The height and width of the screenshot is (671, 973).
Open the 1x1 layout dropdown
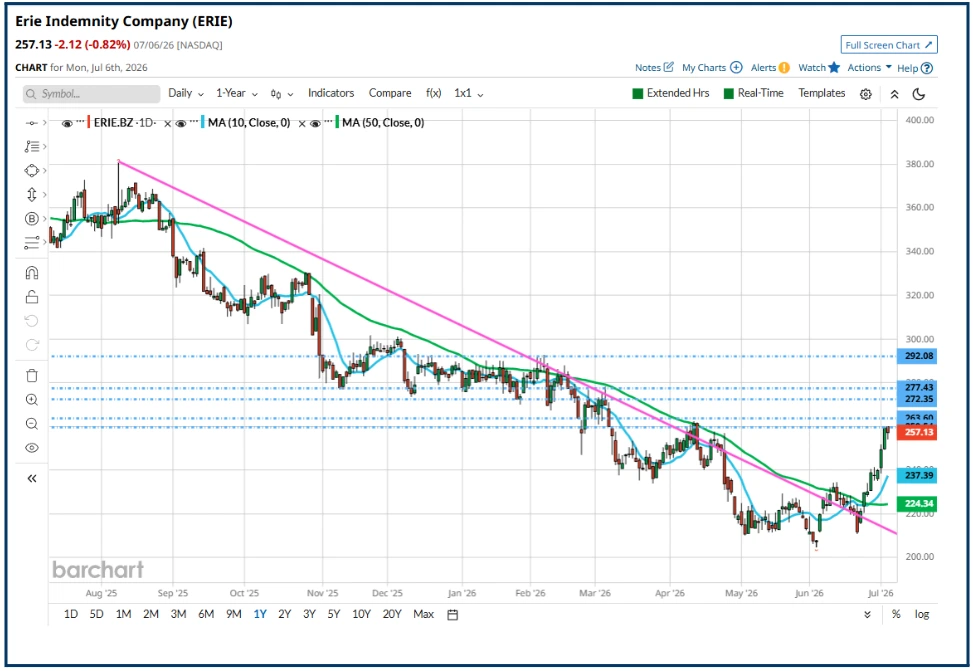(469, 93)
